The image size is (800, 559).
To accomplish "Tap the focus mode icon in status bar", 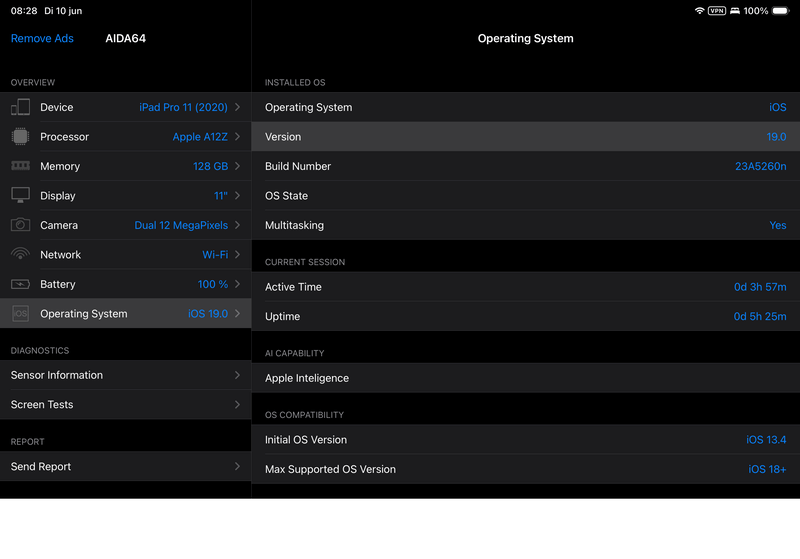I will (x=735, y=11).
